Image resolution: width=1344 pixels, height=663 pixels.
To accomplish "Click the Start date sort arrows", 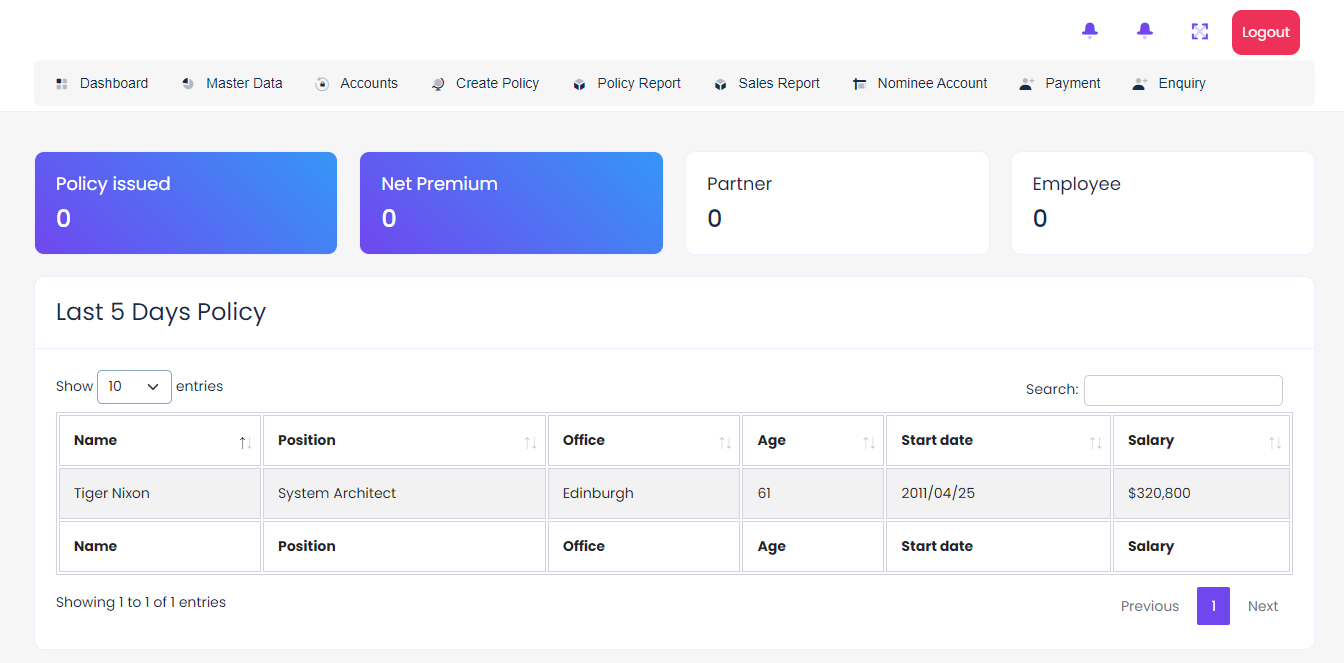I will (1095, 442).
